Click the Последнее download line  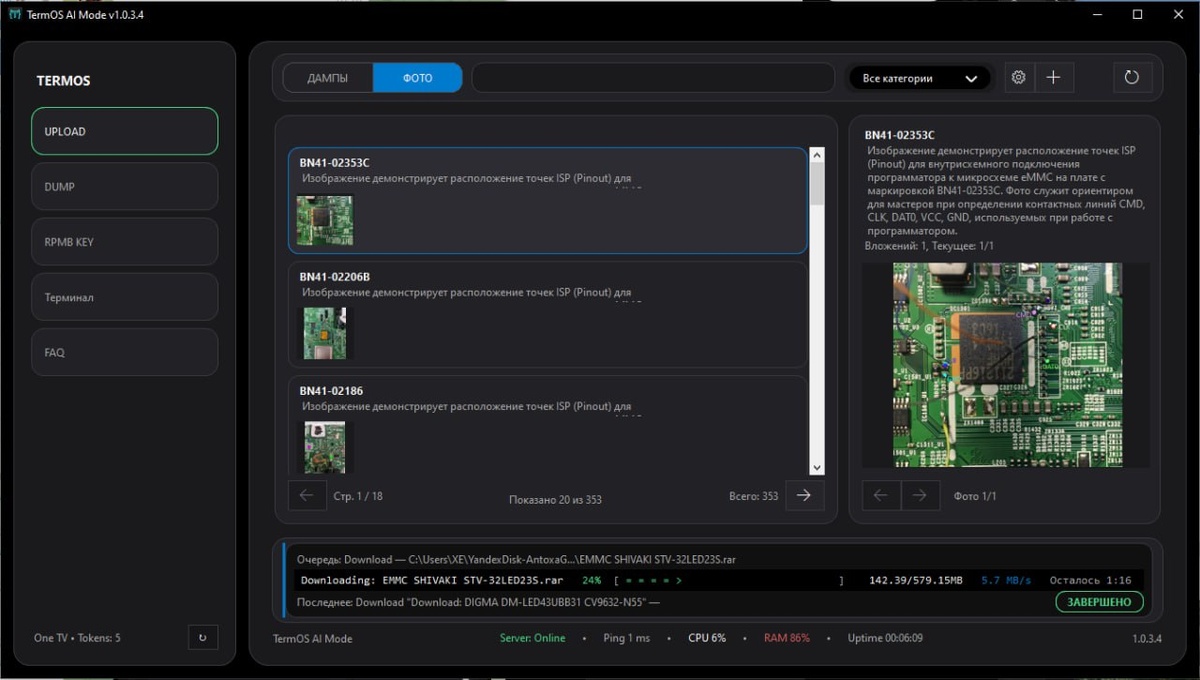click(x=478, y=602)
